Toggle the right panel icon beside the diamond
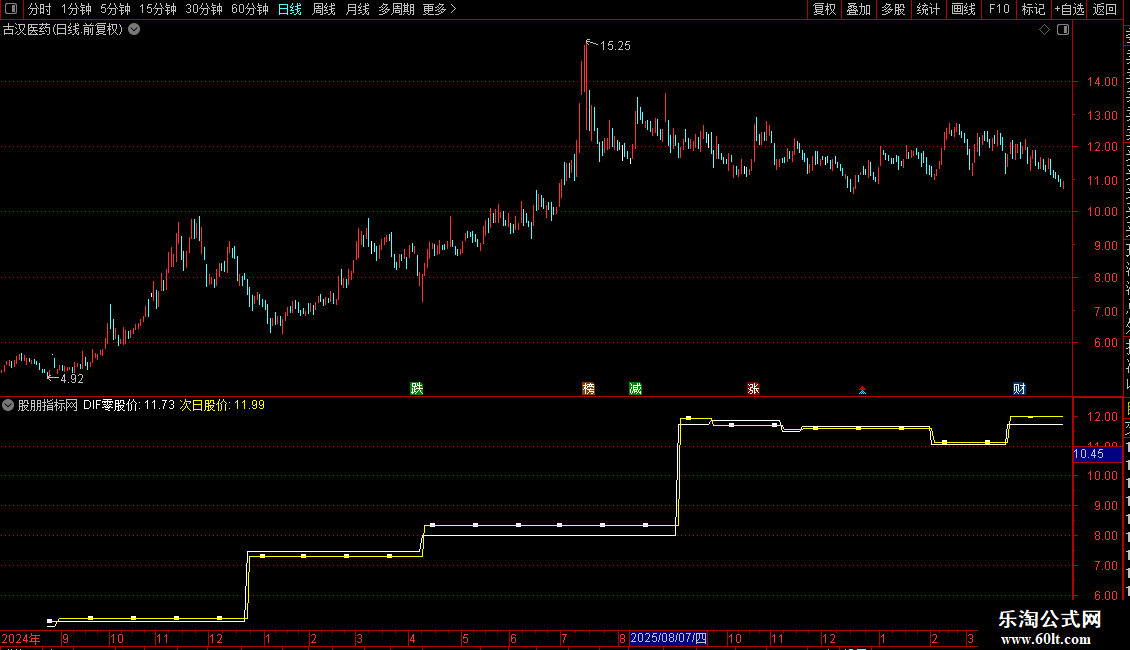Image resolution: width=1130 pixels, height=650 pixels. (x=1063, y=30)
